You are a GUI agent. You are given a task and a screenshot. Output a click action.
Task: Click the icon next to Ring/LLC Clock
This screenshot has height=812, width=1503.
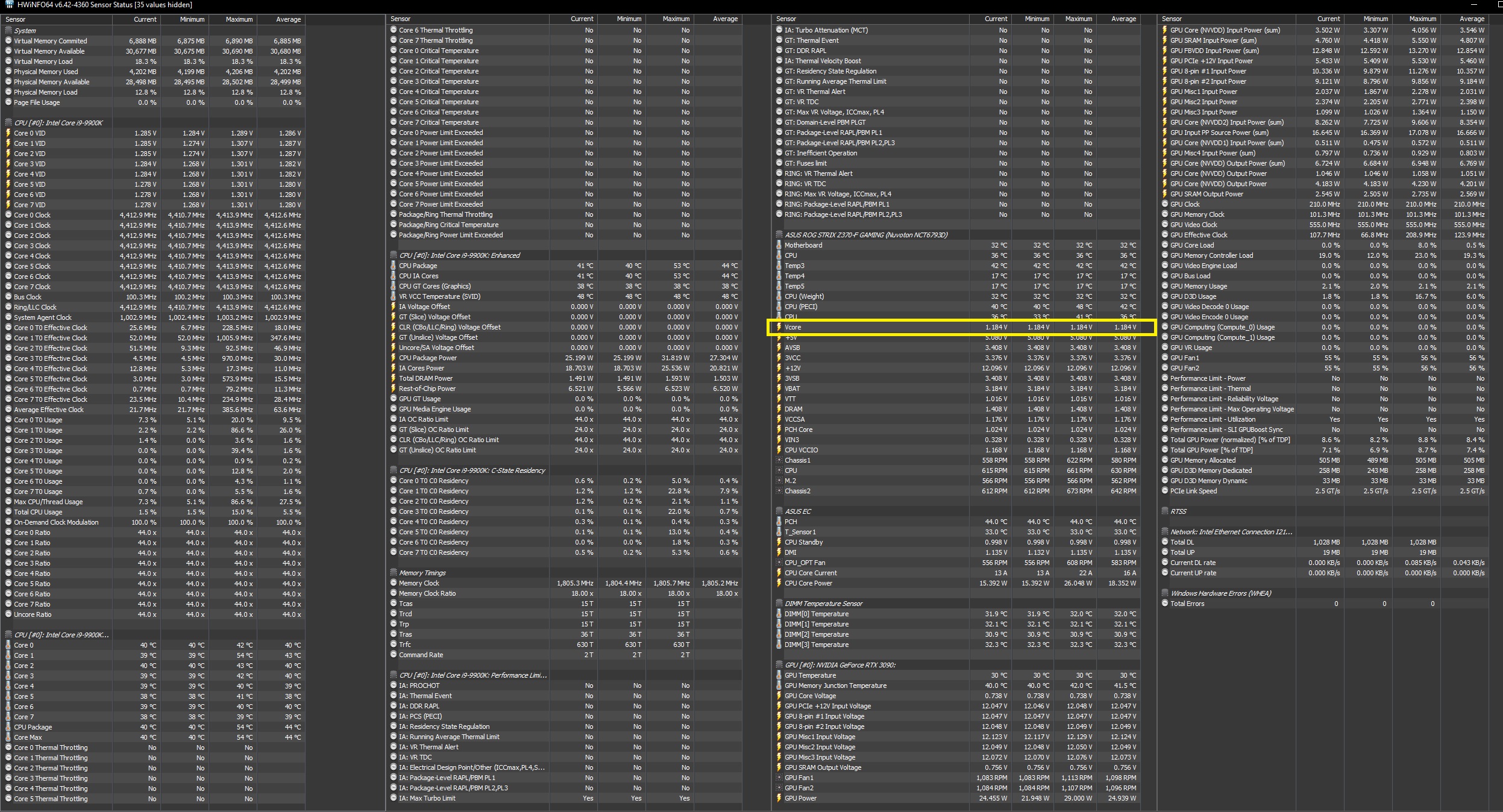coord(8,307)
